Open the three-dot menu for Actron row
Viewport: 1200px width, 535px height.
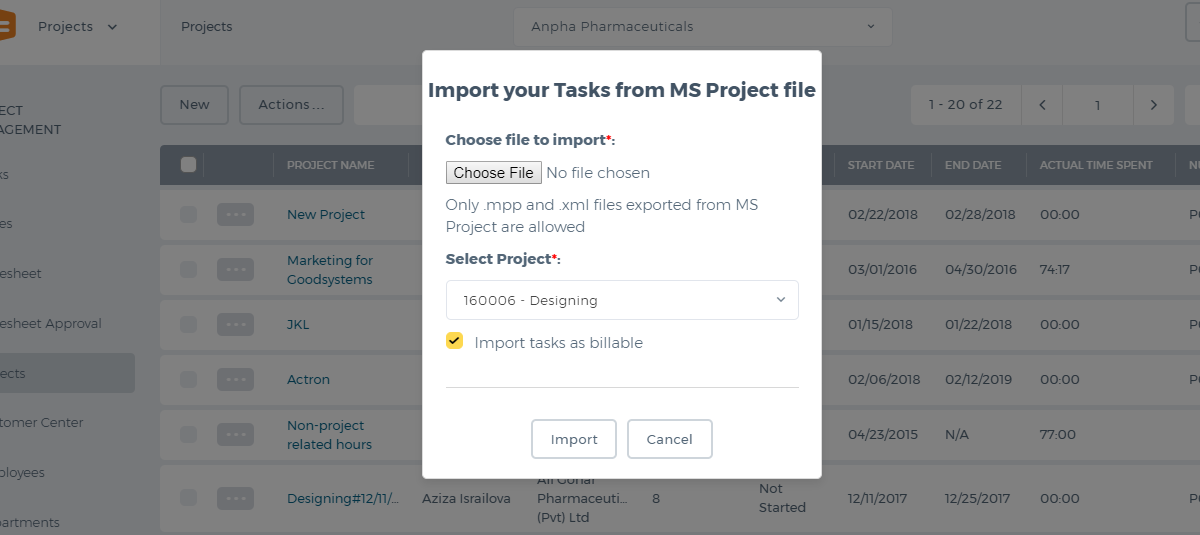[x=235, y=379]
